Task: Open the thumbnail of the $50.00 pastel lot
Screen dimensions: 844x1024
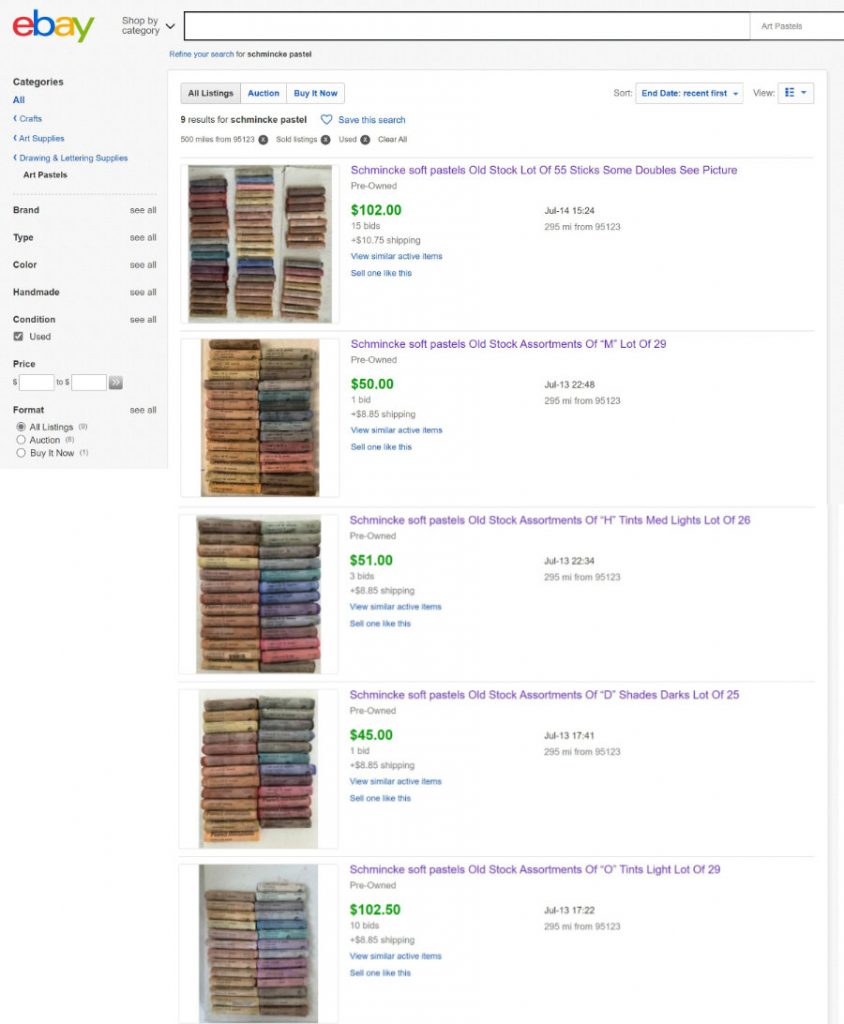Action: [x=260, y=417]
